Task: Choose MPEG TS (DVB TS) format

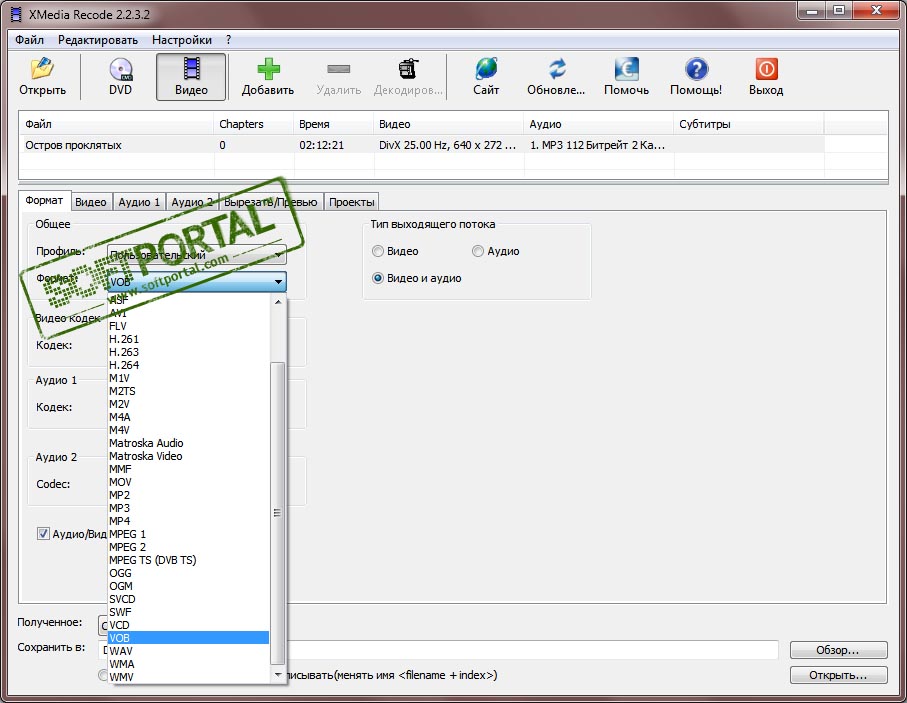Action: tap(189, 560)
